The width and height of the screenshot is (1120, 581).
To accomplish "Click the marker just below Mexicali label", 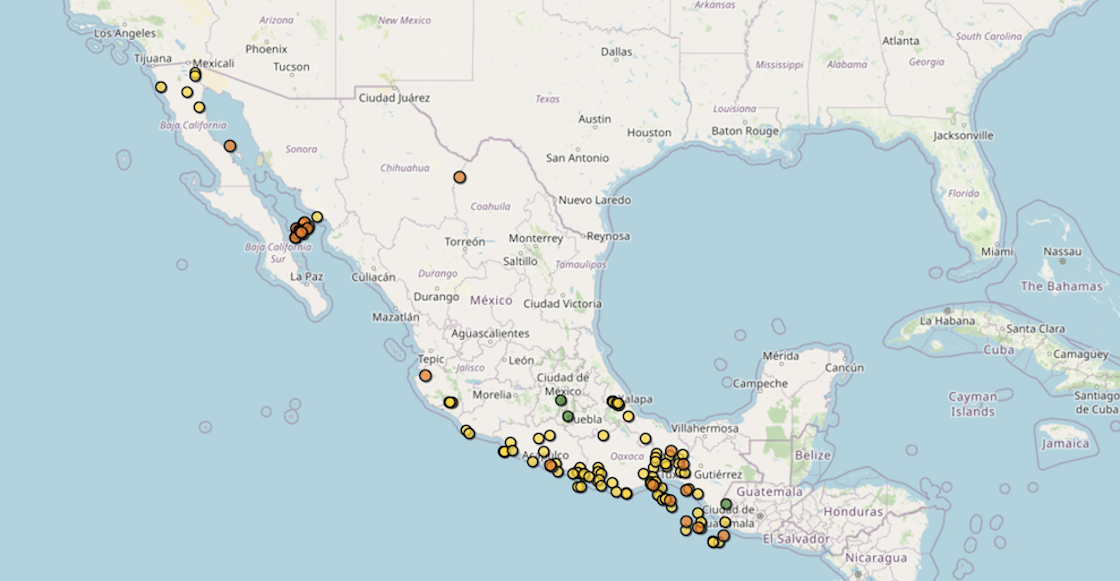I will click(195, 75).
